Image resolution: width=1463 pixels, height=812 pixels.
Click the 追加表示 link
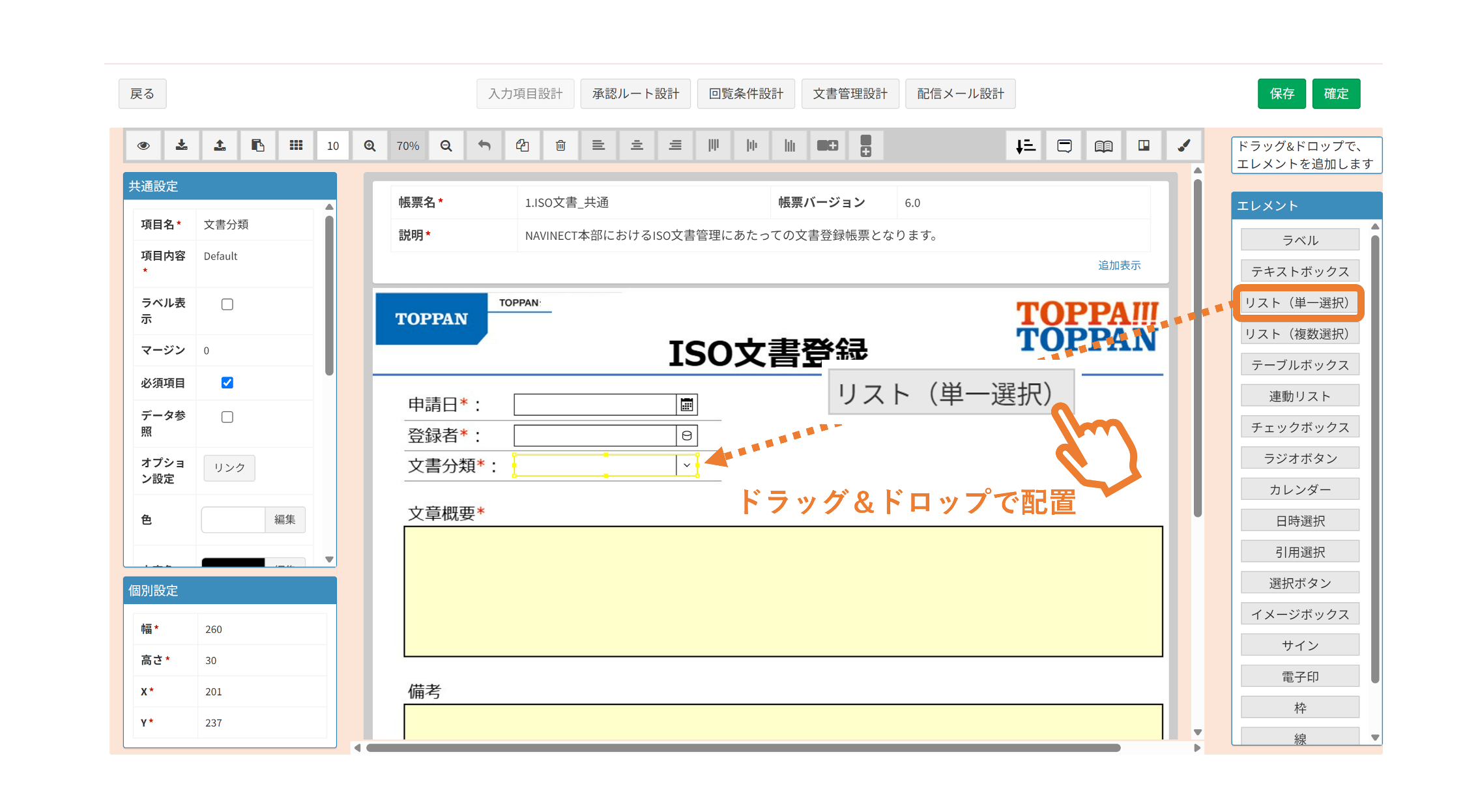coord(1119,265)
